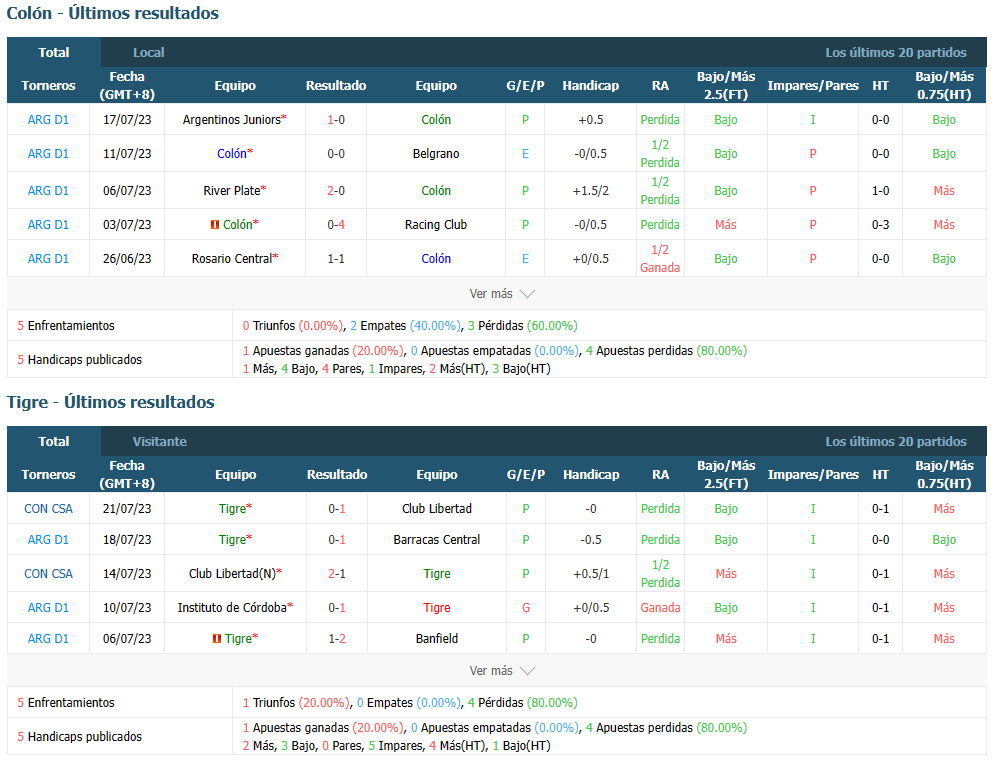The width and height of the screenshot is (996, 760).
Task: Switch to the Local tab
Action: (149, 53)
